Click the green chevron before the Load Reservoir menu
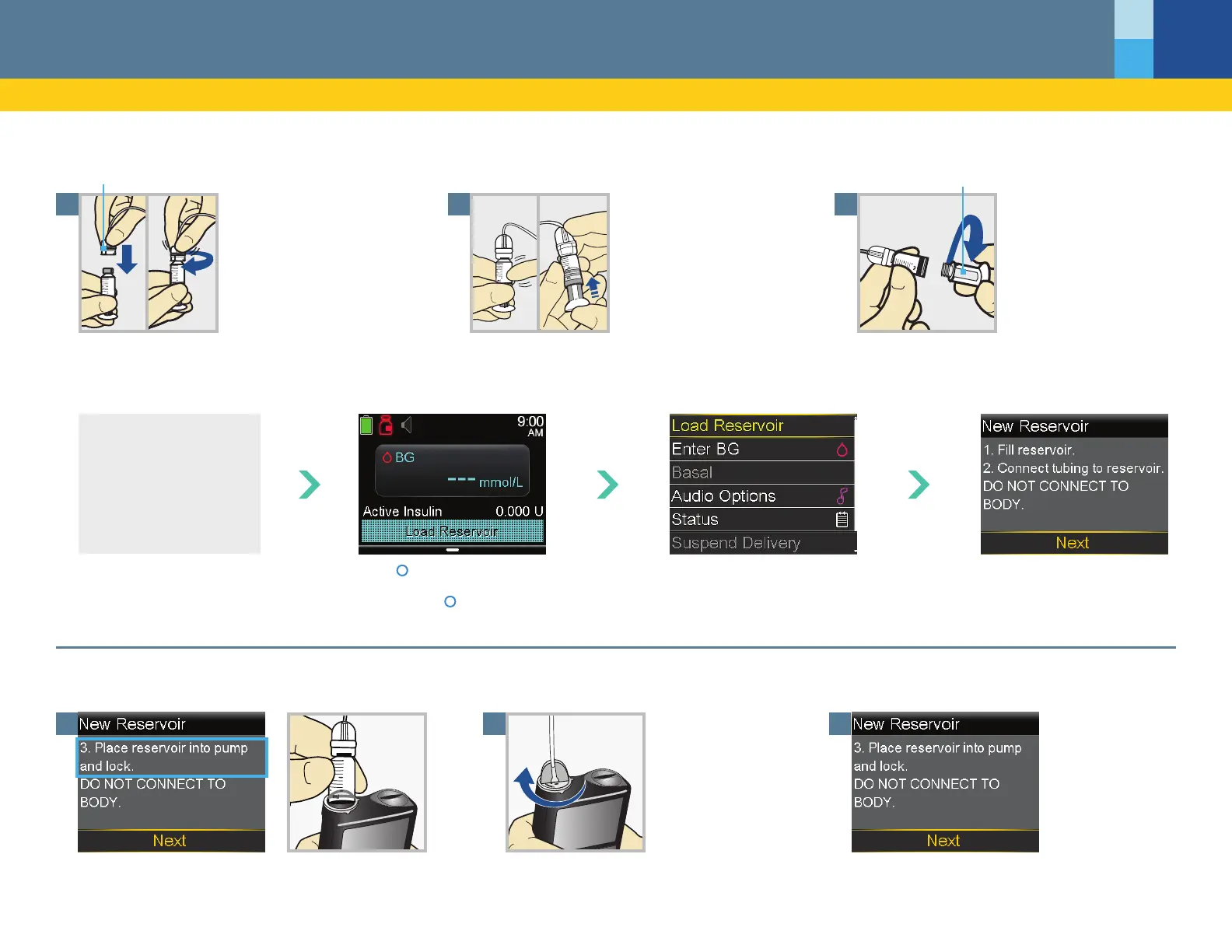1232x952 pixels. tap(607, 485)
